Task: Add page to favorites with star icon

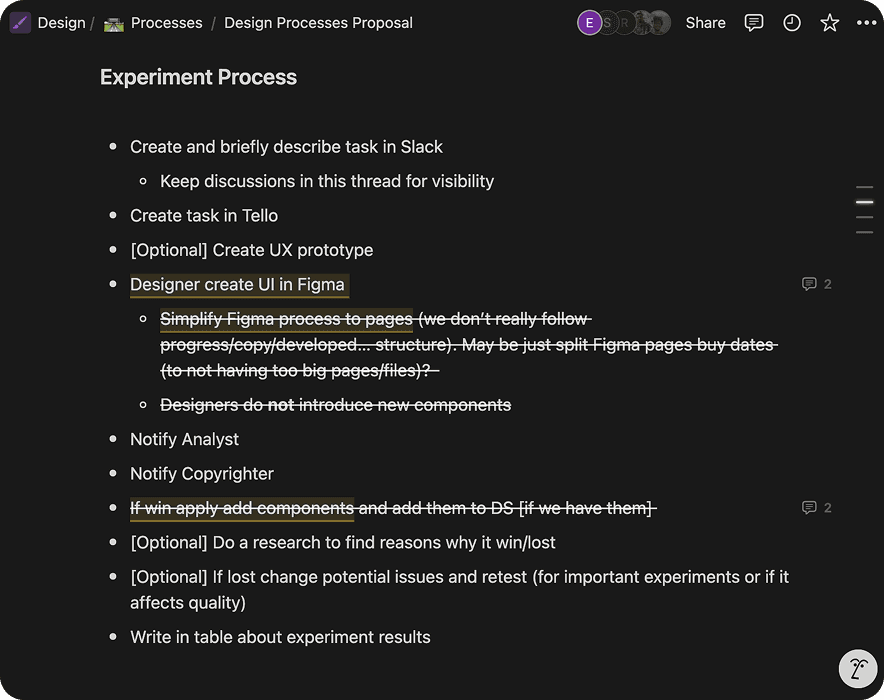Action: pyautogui.click(x=830, y=23)
